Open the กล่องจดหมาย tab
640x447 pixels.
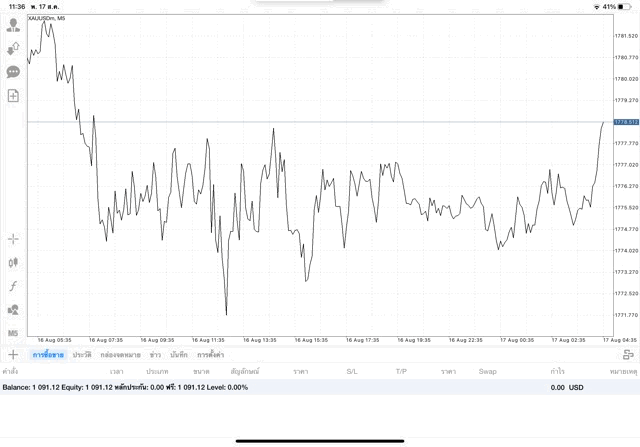tap(120, 355)
